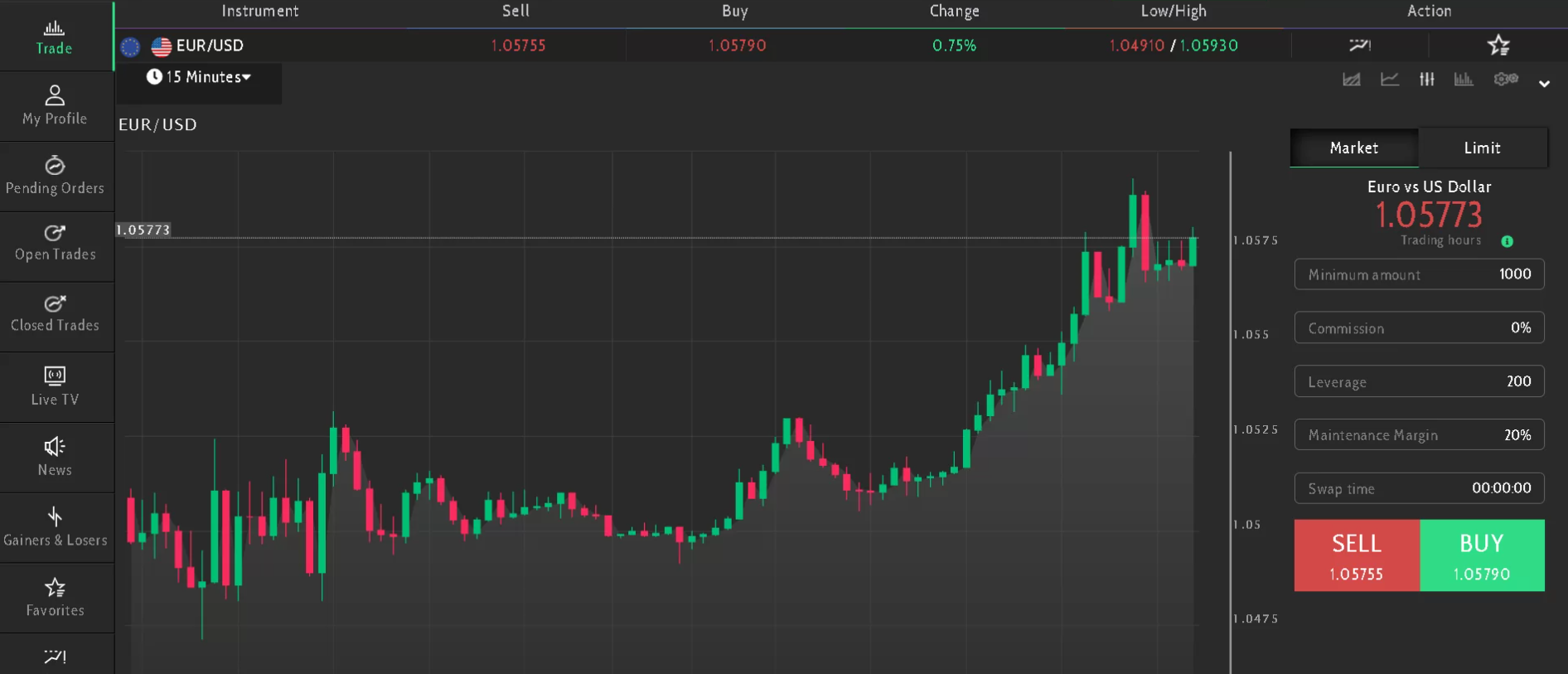This screenshot has width=1568, height=674.
Task: Open Favorites in sidebar
Action: tap(55, 598)
